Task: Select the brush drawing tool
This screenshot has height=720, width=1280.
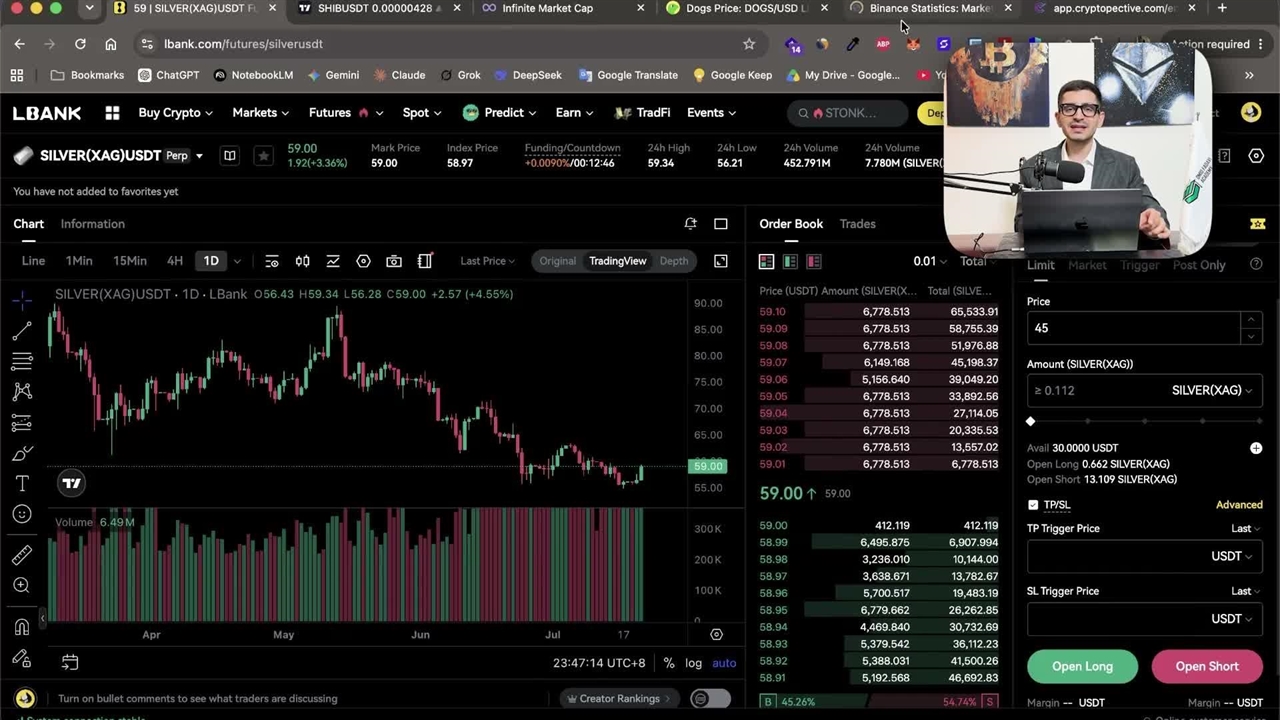Action: click(x=22, y=453)
